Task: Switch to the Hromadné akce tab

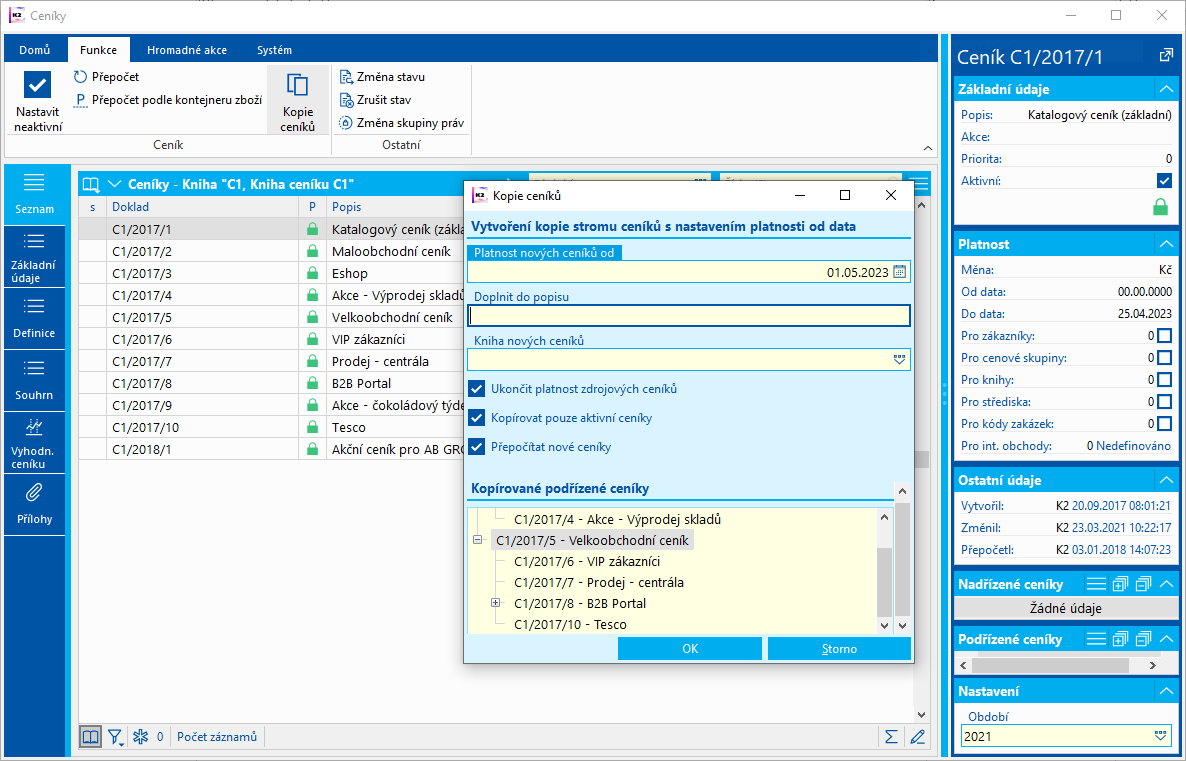Action: (187, 50)
